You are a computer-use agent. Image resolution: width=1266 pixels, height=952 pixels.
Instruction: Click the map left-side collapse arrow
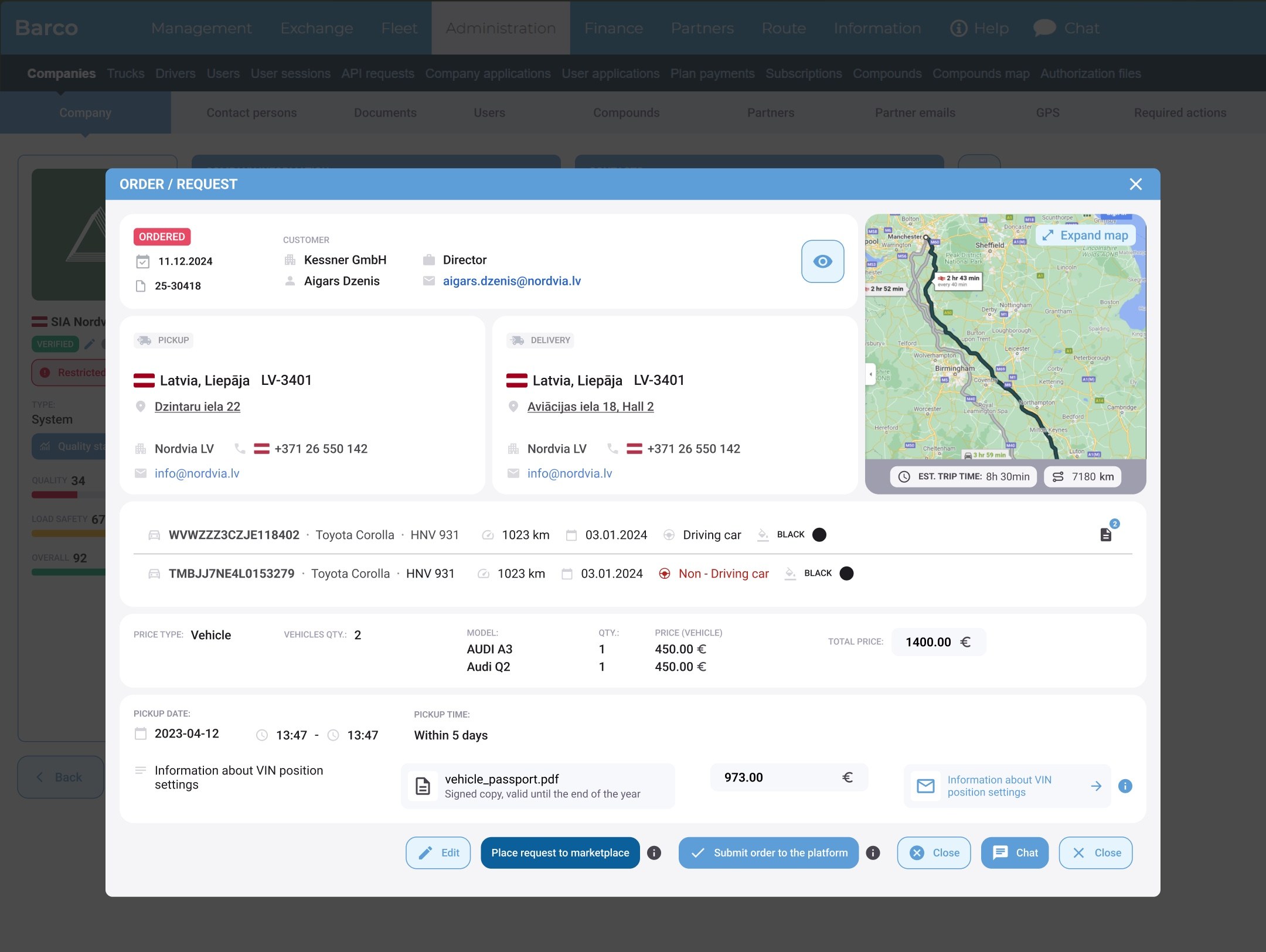tap(870, 374)
